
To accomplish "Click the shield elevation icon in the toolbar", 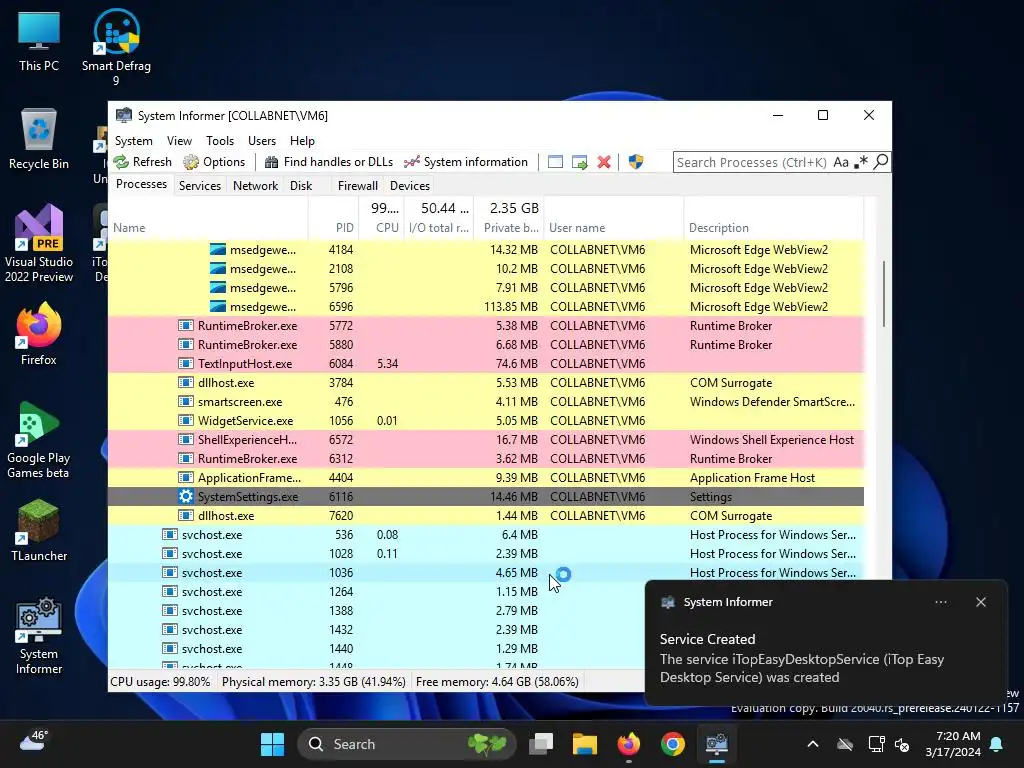I will point(635,162).
